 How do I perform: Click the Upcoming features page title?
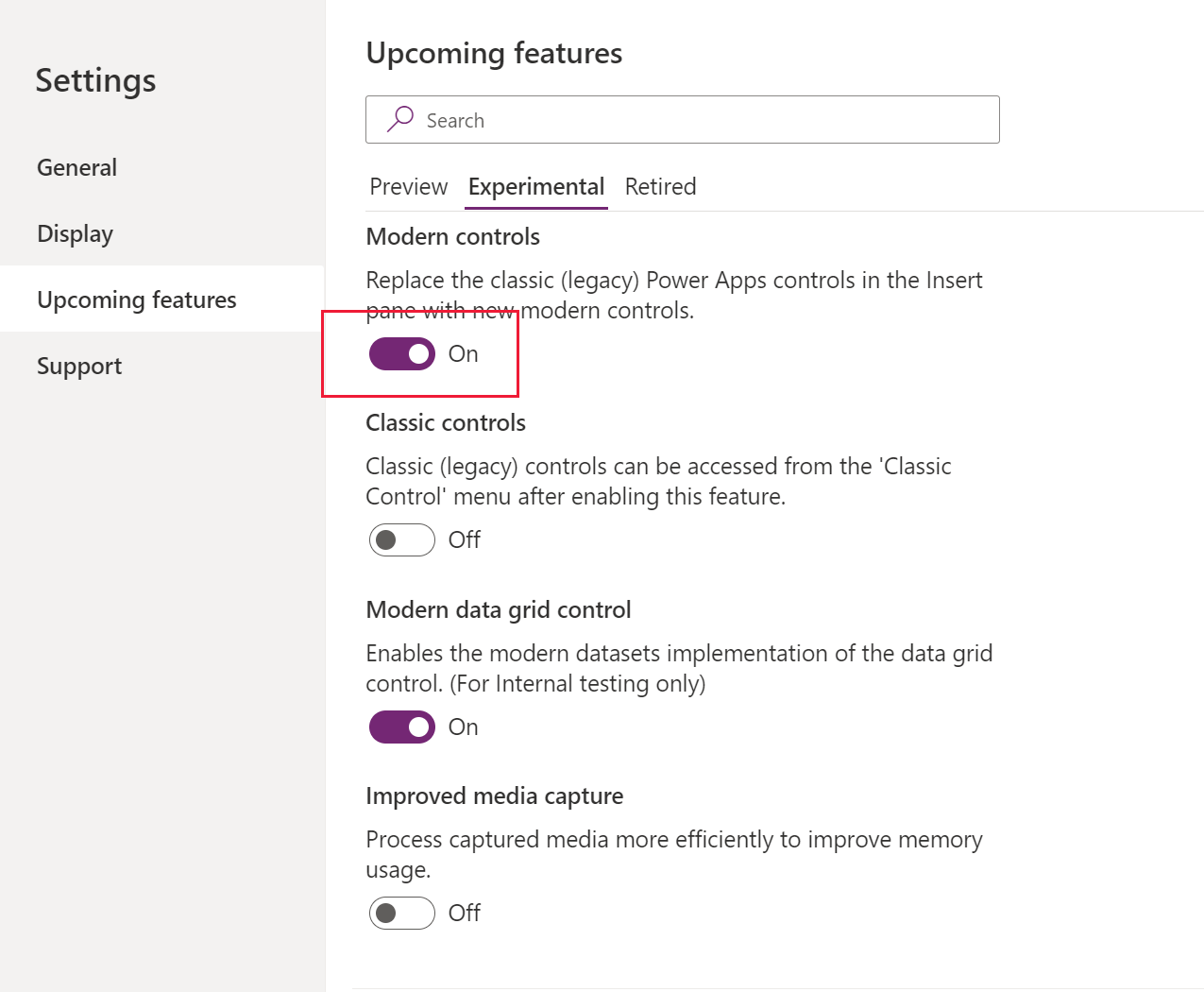point(494,54)
